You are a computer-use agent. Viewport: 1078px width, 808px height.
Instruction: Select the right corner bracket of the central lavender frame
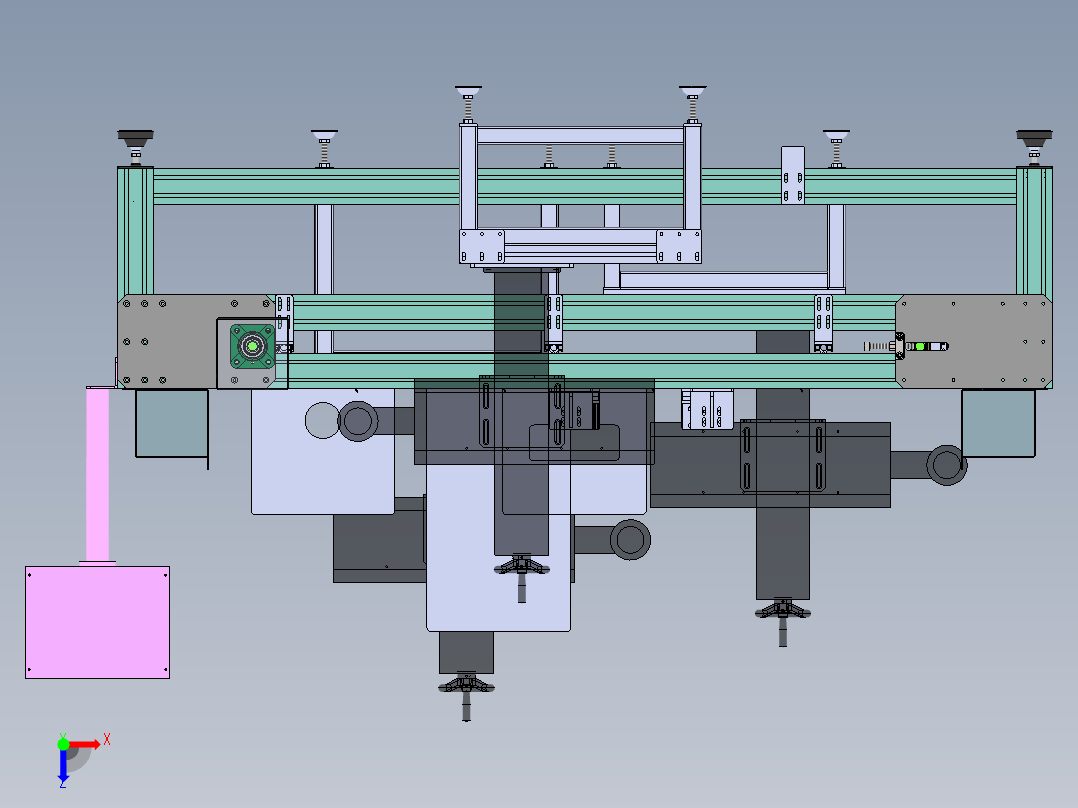pos(679,247)
